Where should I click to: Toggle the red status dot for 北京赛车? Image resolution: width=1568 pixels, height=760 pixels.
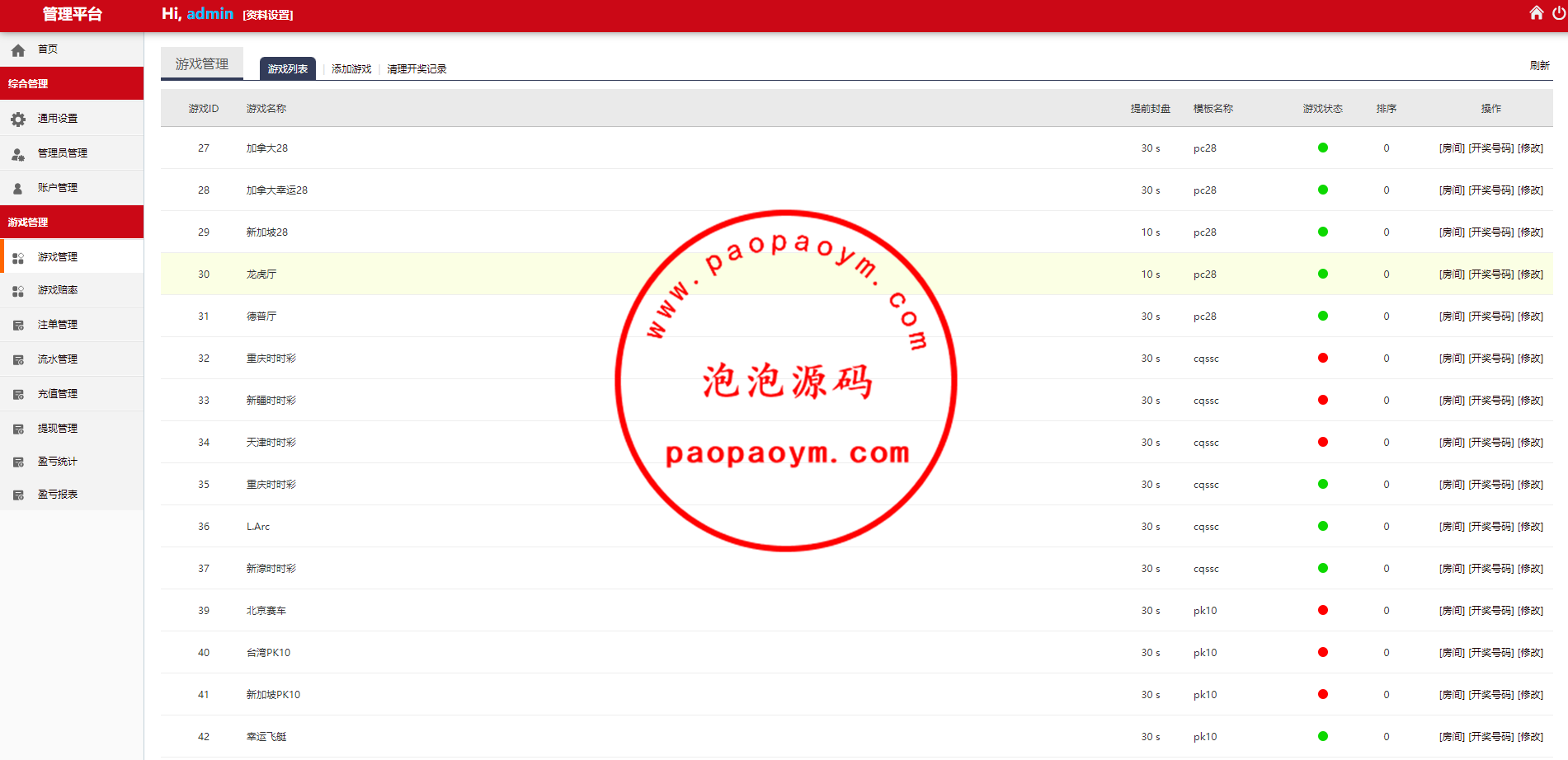pyautogui.click(x=1323, y=610)
